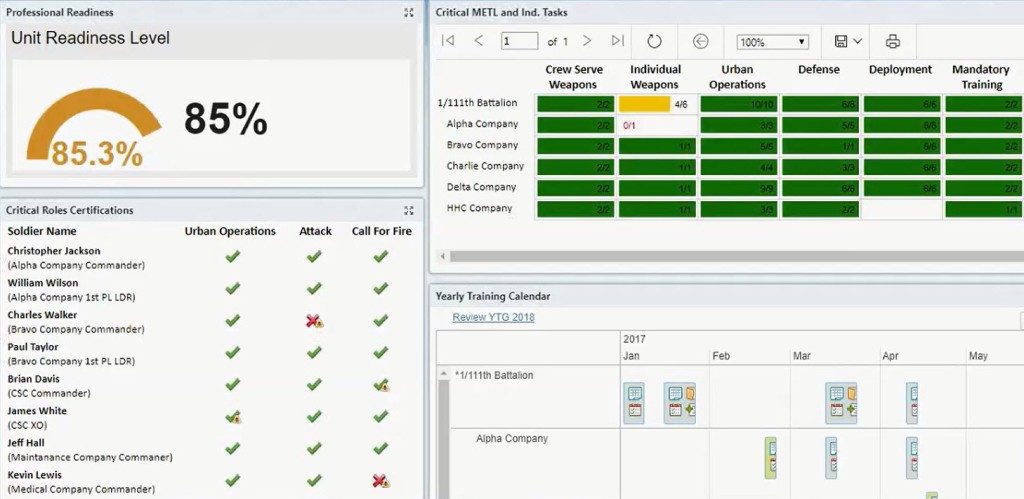Refresh the Critical METL report
Viewport: 1024px width, 499px height.
pyautogui.click(x=654, y=41)
